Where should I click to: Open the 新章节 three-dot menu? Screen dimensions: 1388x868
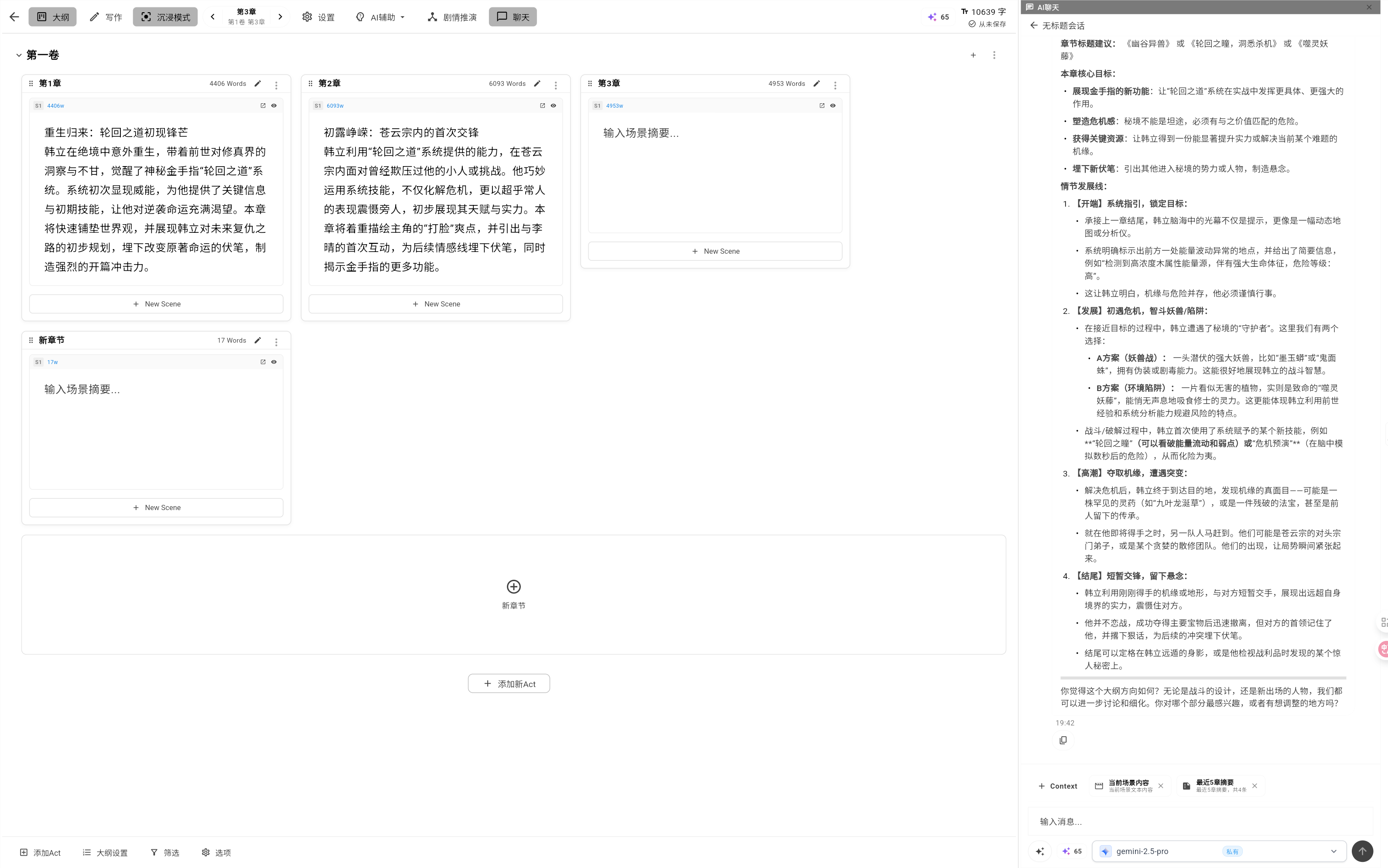tap(276, 342)
